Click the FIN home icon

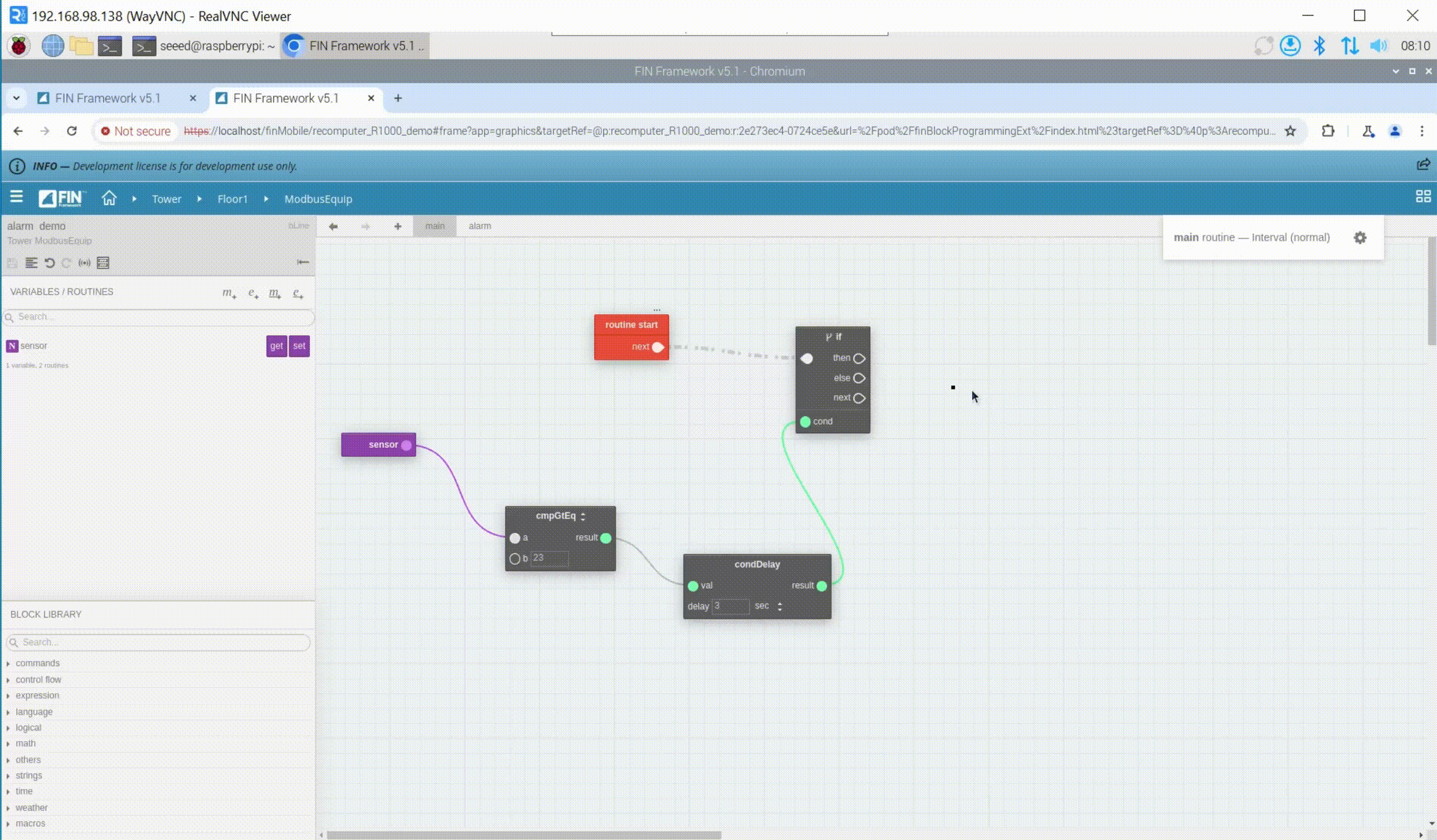click(x=109, y=198)
